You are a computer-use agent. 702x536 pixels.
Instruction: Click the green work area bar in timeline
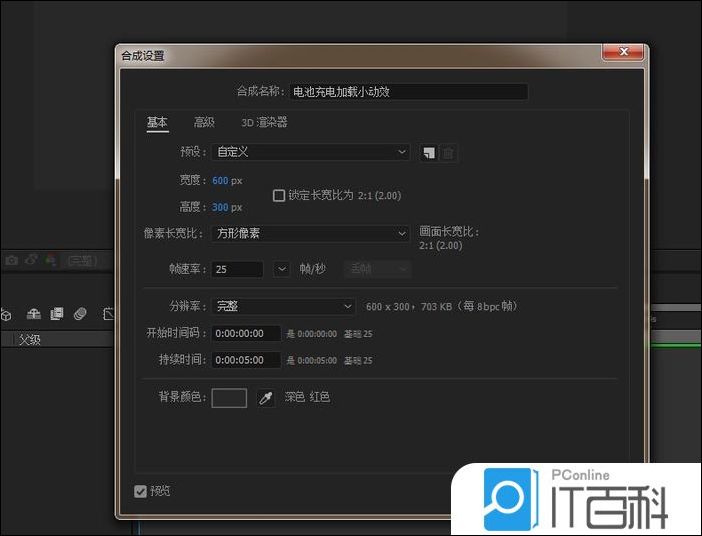[x=675, y=345]
